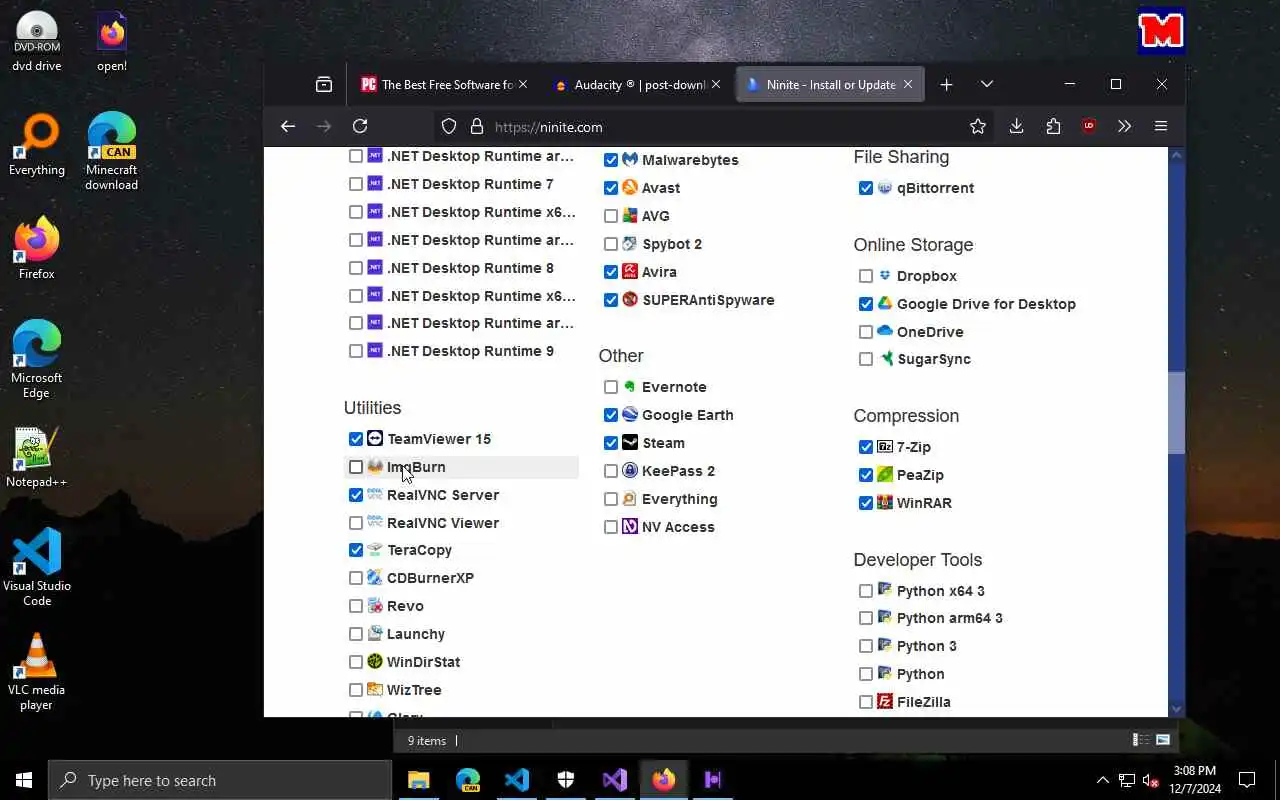Check the Python x64 3 checkbox
Viewport: 1280px width, 800px height.
coord(866,591)
